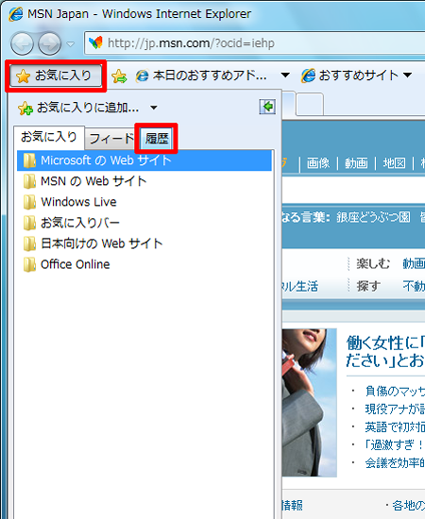Open the おすすめサイト dropdown

pyautogui.click(x=356, y=76)
